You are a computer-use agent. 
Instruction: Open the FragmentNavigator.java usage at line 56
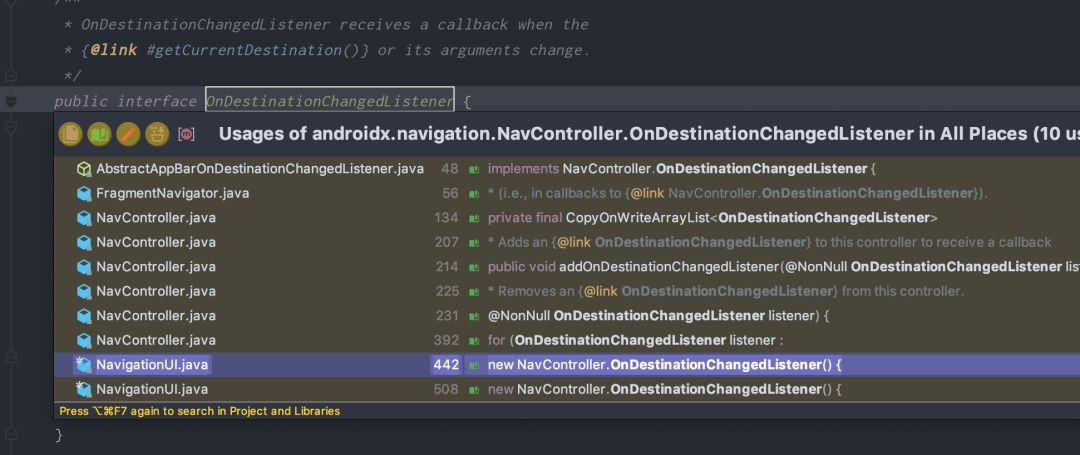566,193
